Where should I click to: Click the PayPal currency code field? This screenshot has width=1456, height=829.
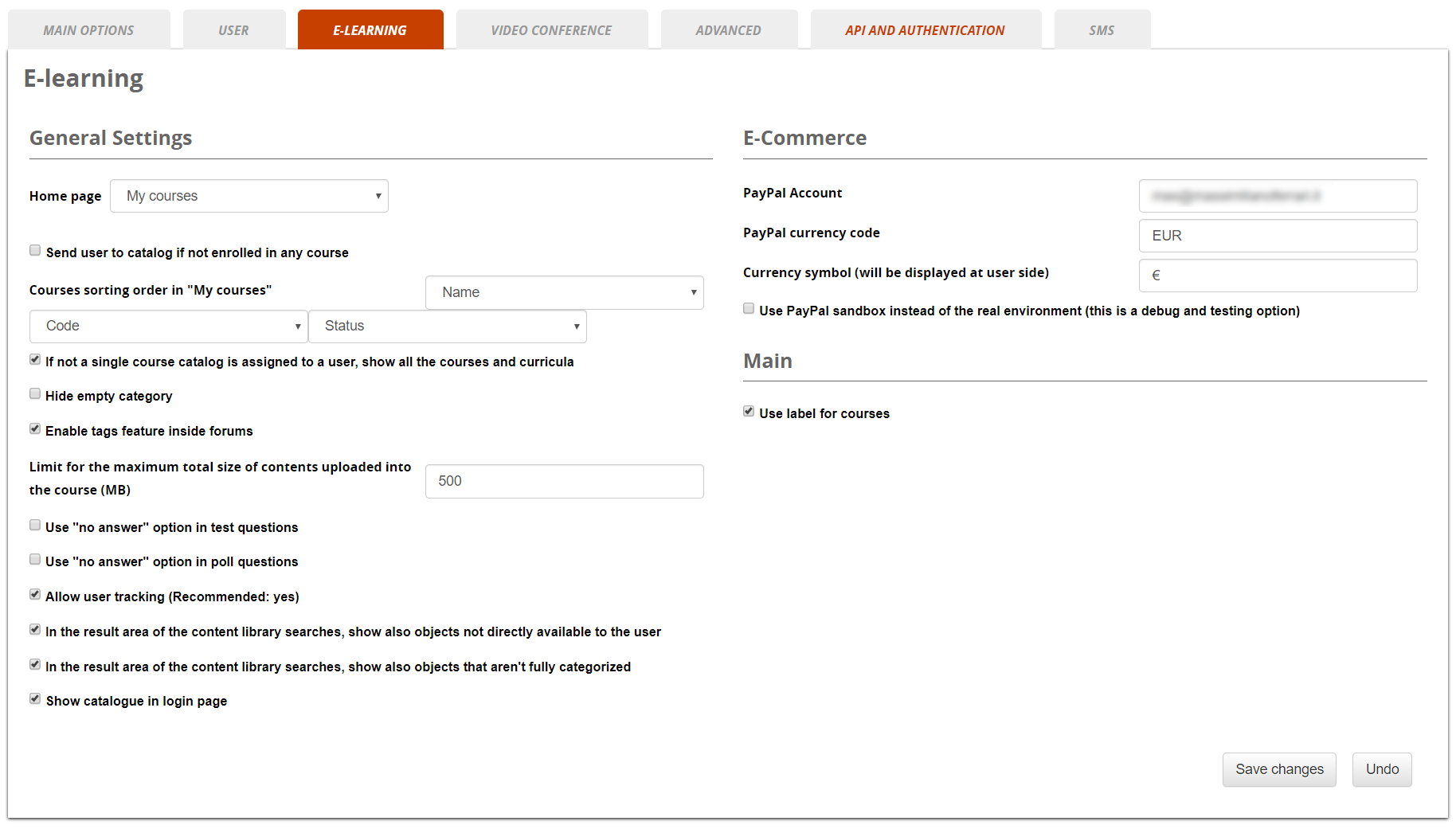click(1278, 236)
